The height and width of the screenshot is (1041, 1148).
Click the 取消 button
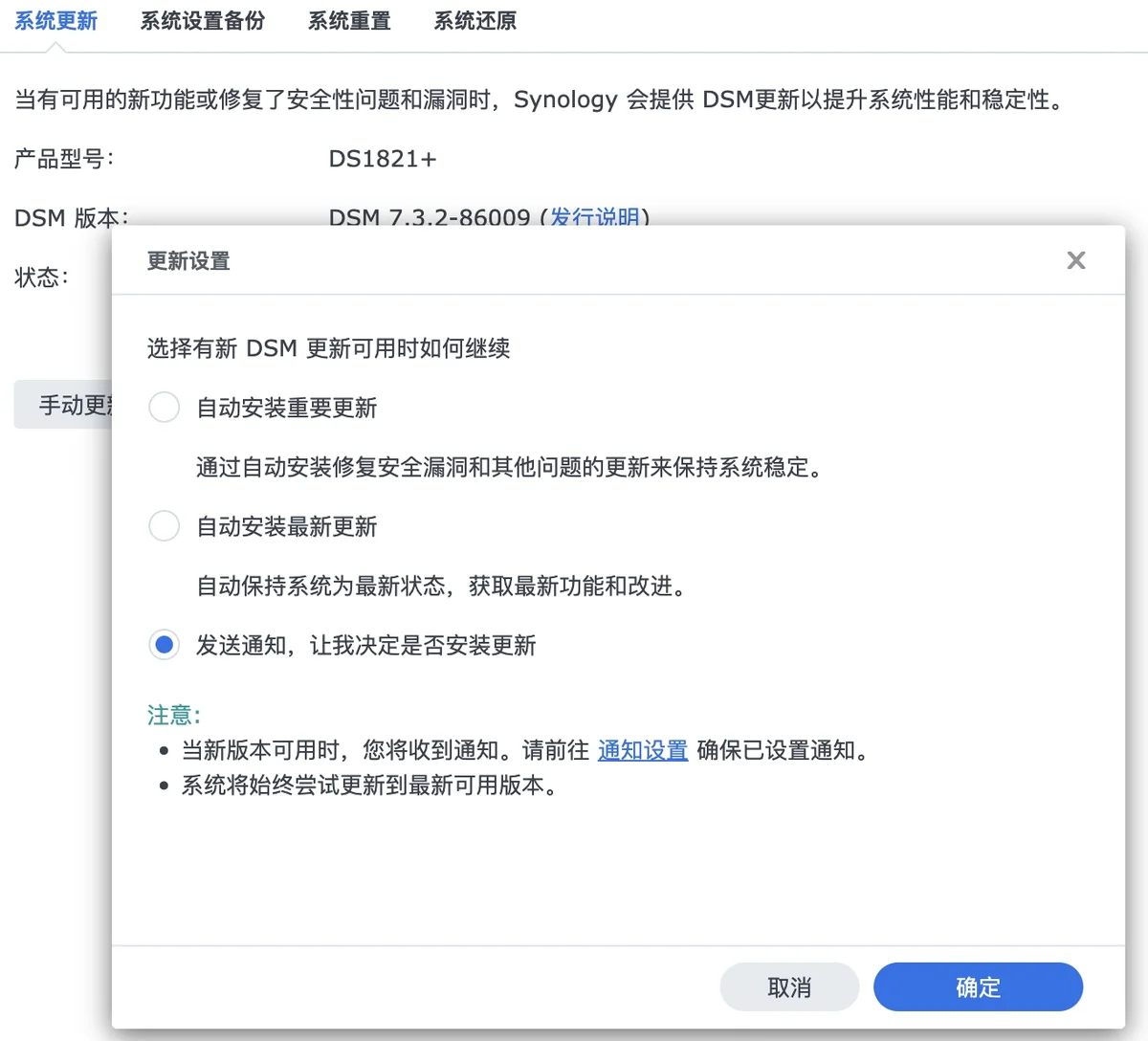789,986
